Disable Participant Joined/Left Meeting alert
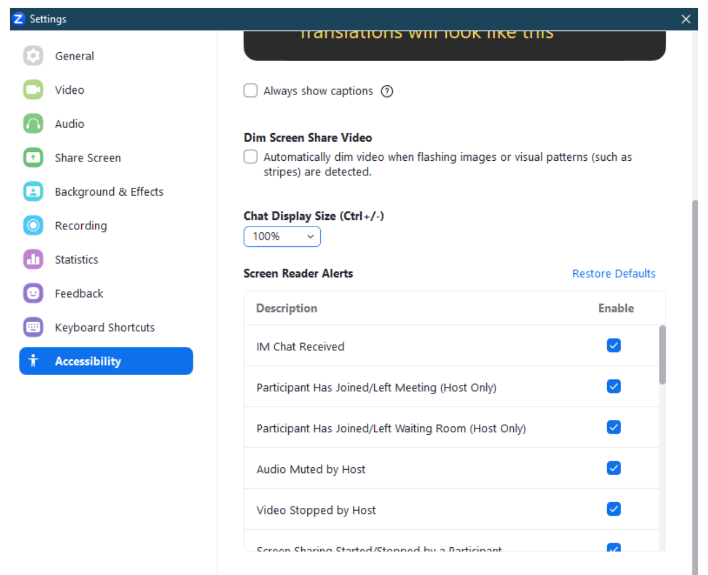 click(614, 386)
